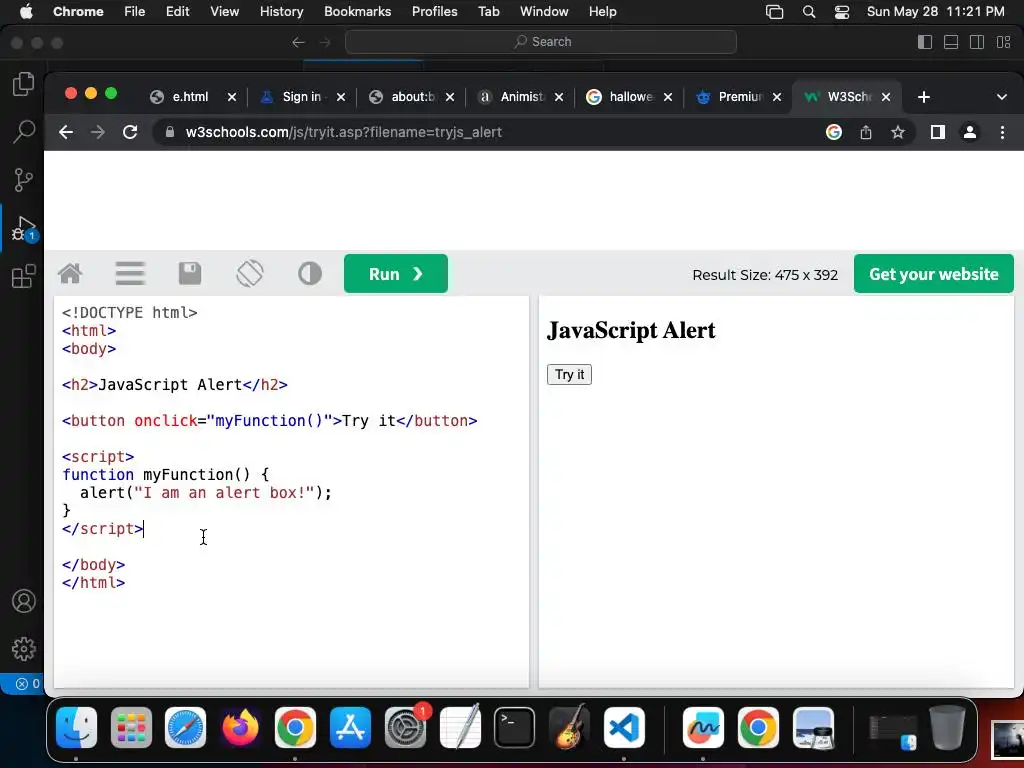Close the e.html tab

[232, 97]
